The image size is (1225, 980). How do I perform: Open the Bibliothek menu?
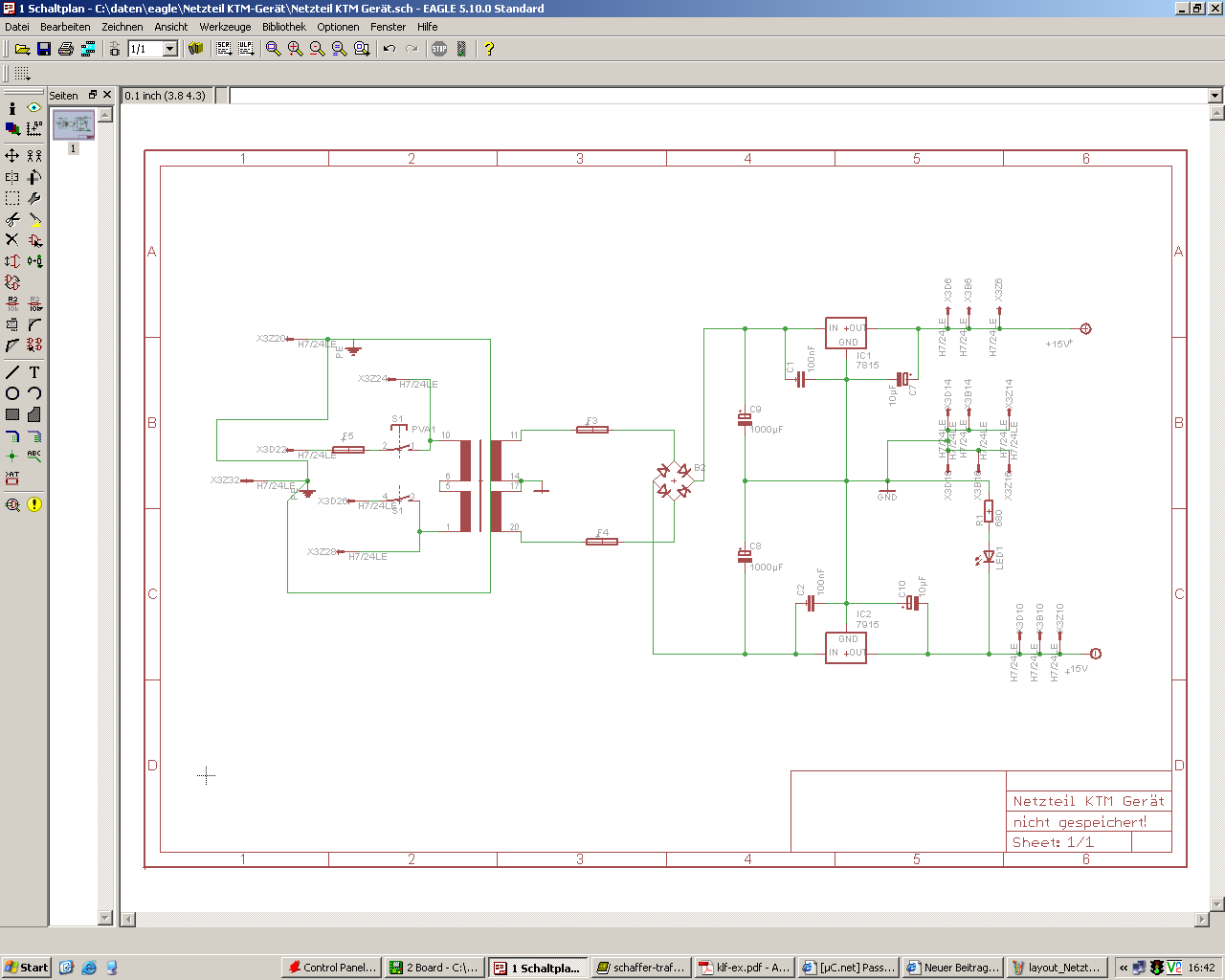point(284,27)
